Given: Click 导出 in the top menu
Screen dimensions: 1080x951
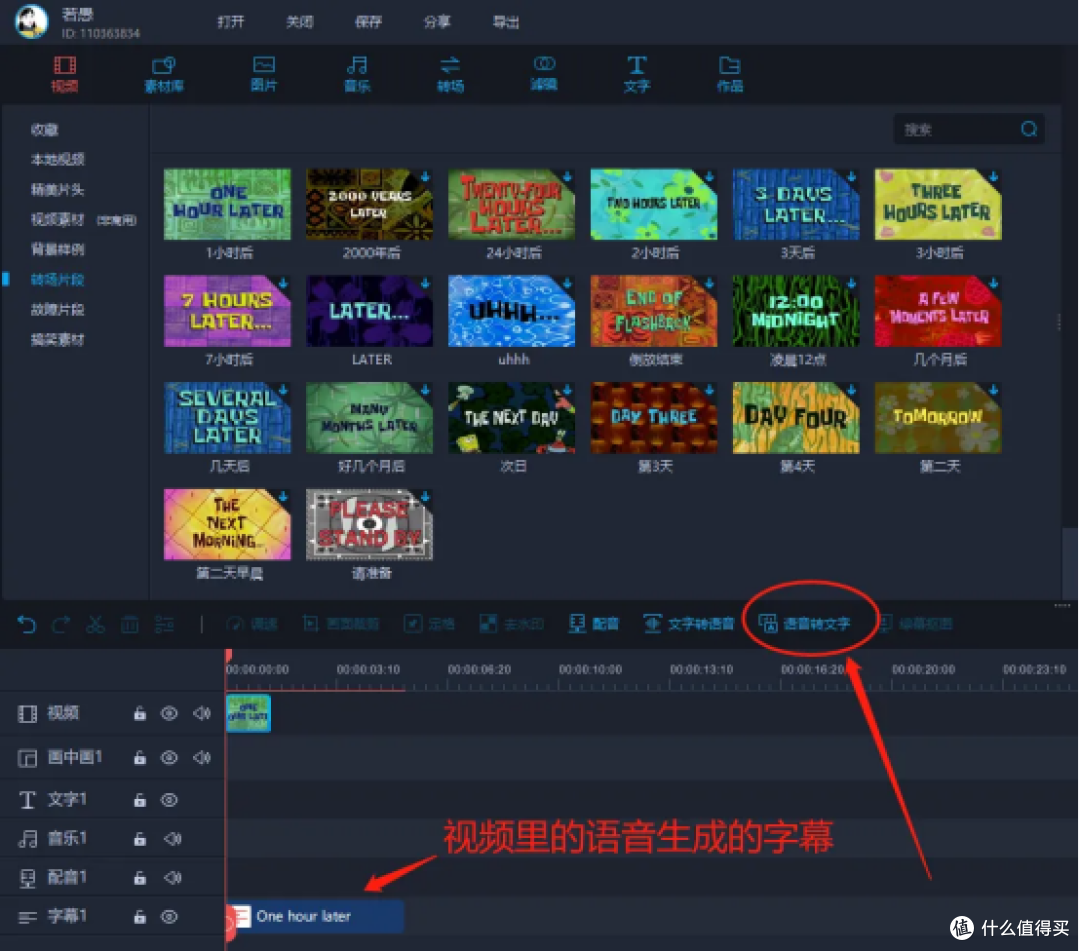Looking at the screenshot, I should click(x=506, y=22).
